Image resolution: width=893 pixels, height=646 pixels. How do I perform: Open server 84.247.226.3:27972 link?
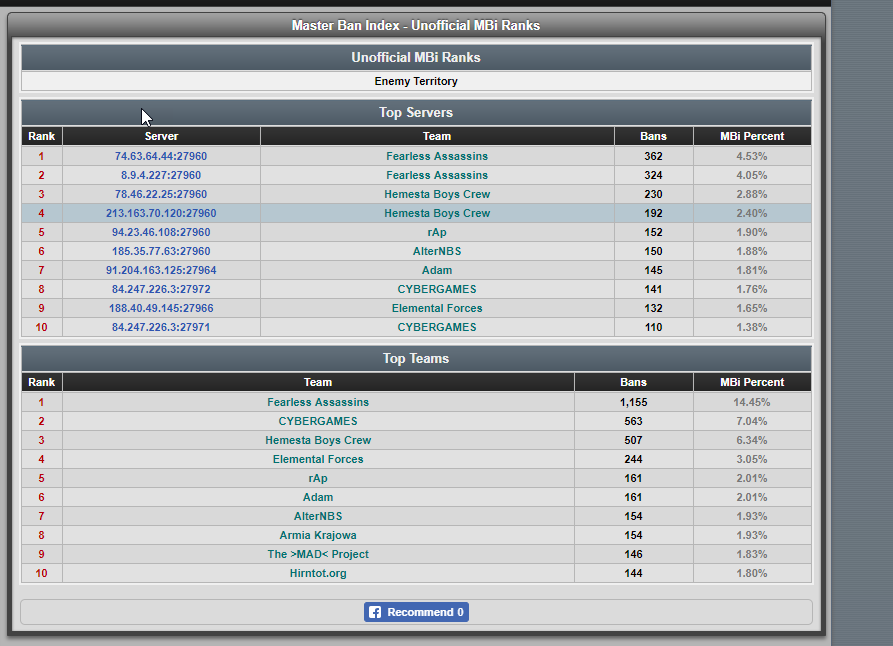(161, 289)
